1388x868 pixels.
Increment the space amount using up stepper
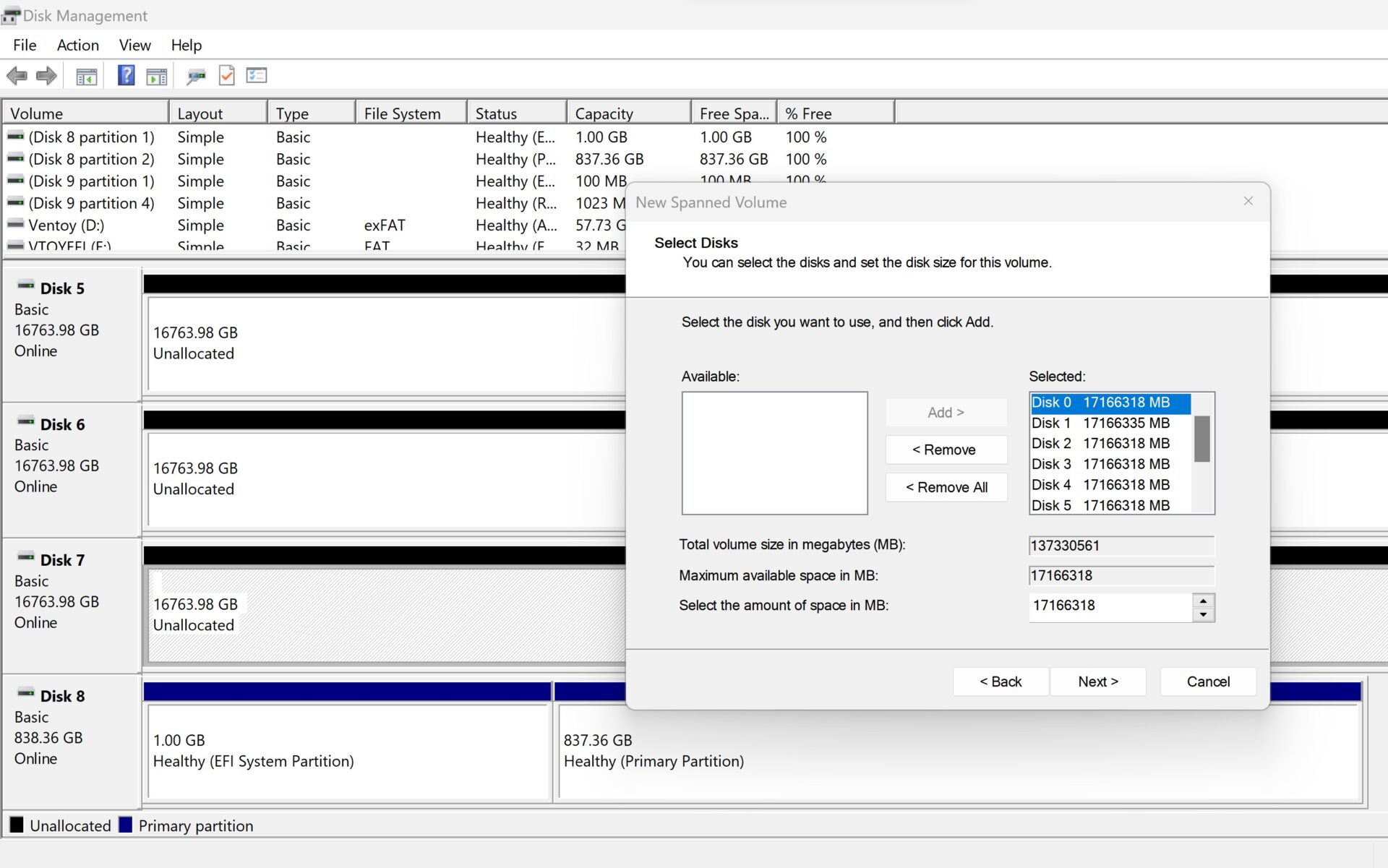coord(1203,601)
